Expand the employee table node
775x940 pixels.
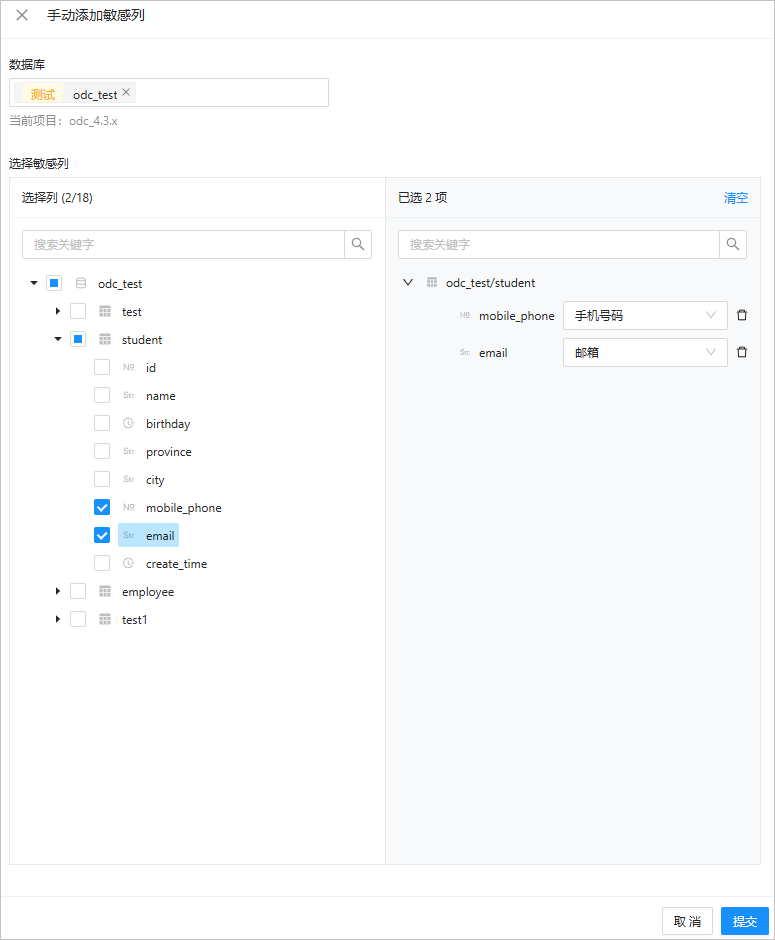tap(58, 591)
